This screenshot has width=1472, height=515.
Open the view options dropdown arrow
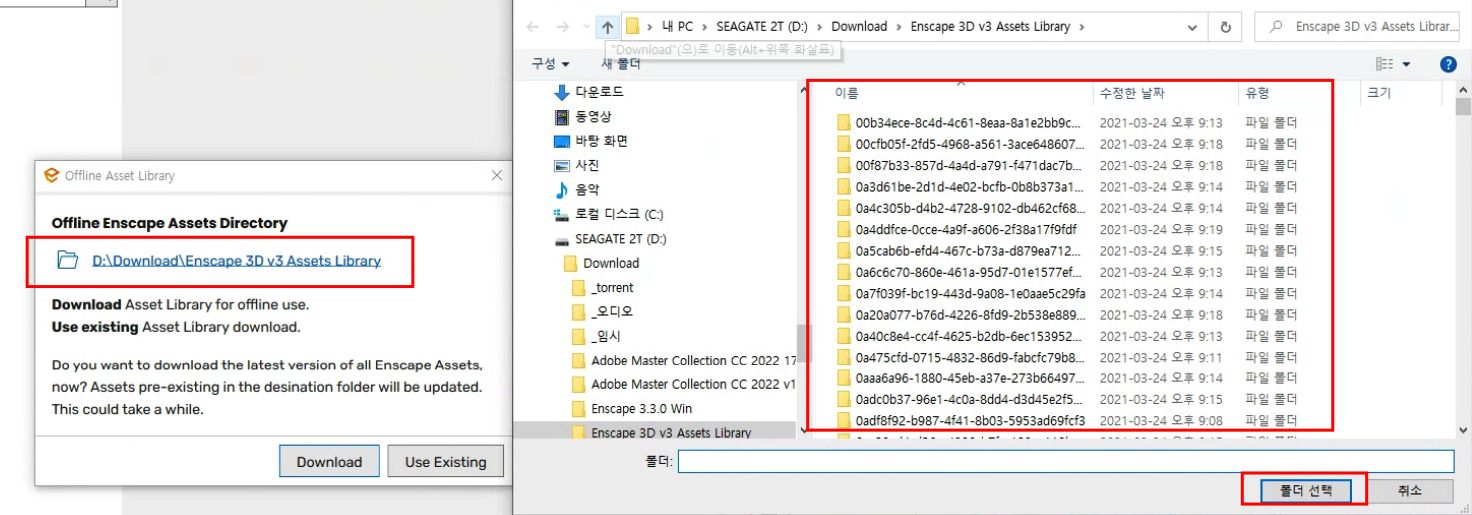coord(1407,64)
